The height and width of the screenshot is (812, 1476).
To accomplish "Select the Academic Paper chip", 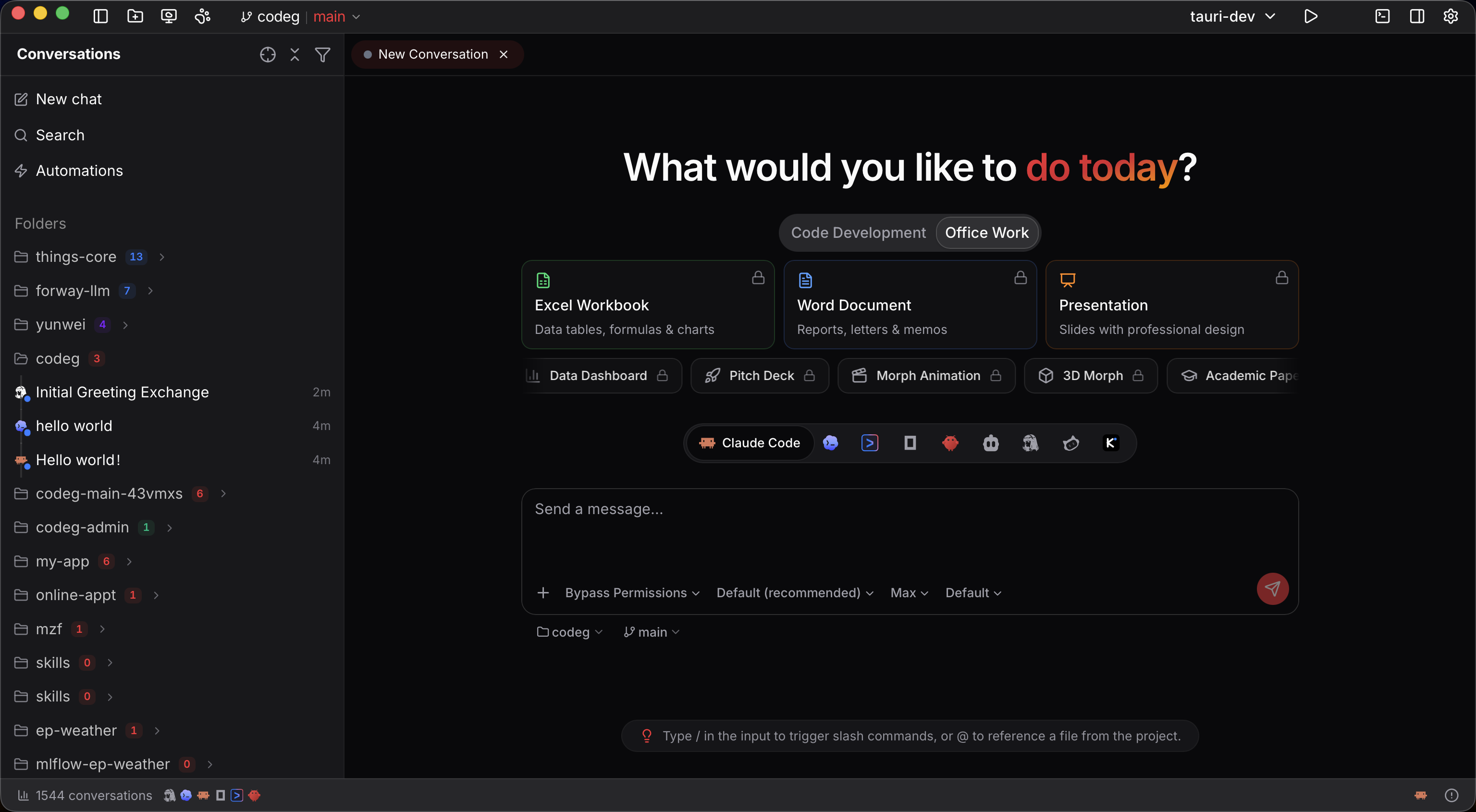I will pyautogui.click(x=1233, y=376).
